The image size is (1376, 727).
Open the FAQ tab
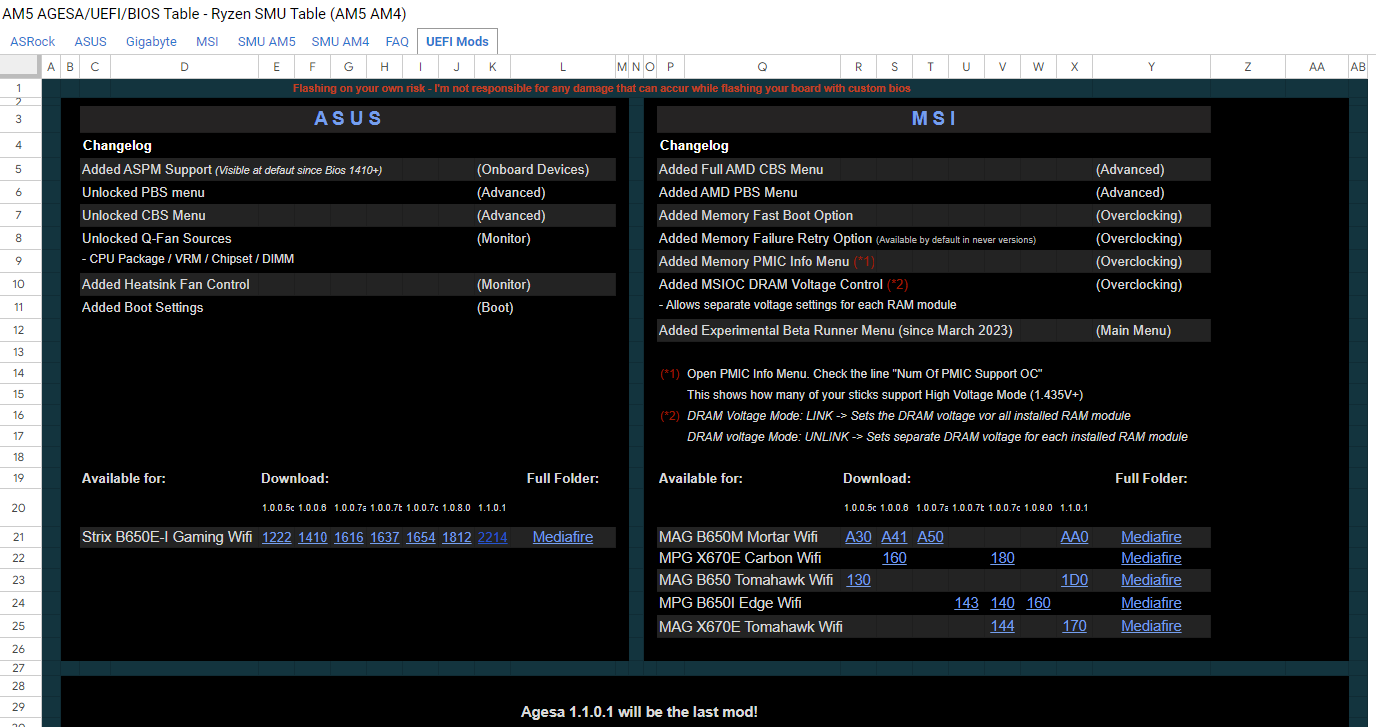coord(397,42)
